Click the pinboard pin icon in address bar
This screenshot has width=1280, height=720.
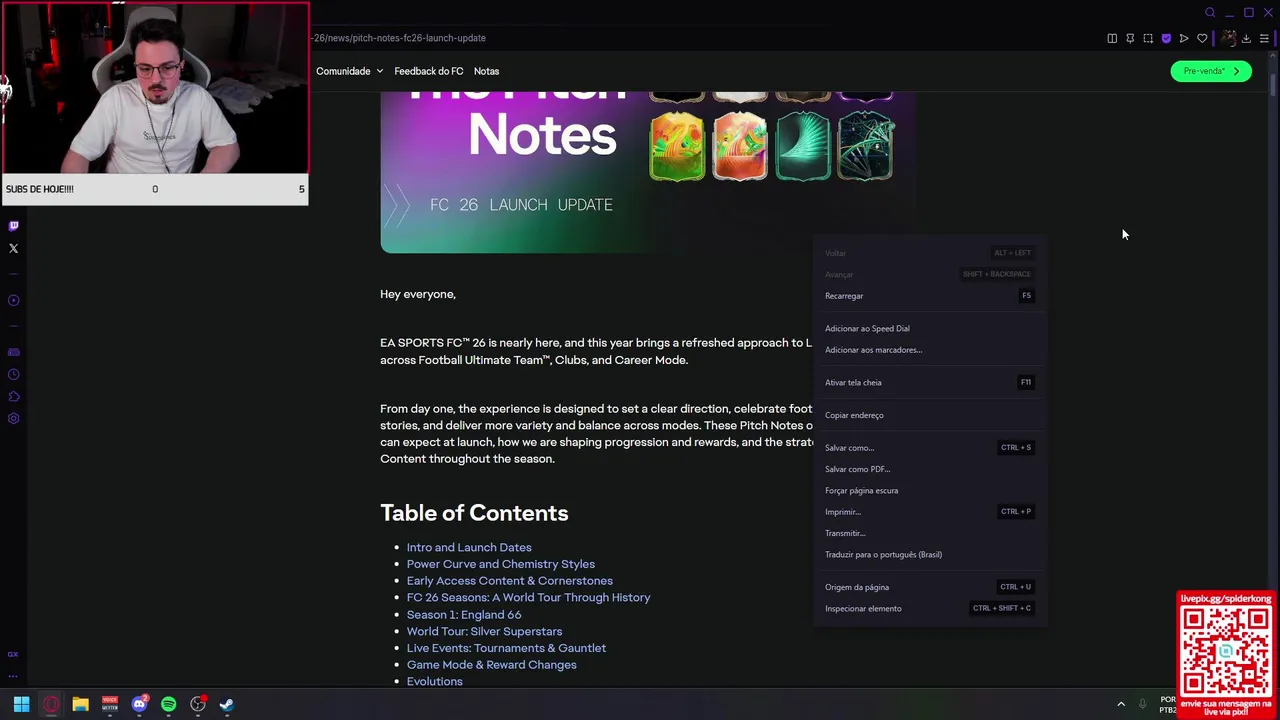(x=1130, y=38)
